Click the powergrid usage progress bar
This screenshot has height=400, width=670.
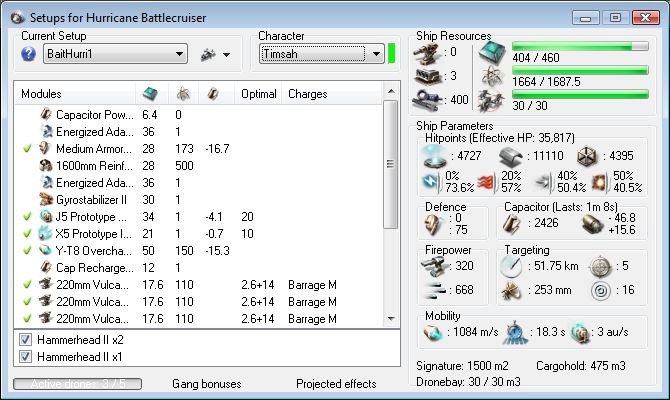[580, 70]
